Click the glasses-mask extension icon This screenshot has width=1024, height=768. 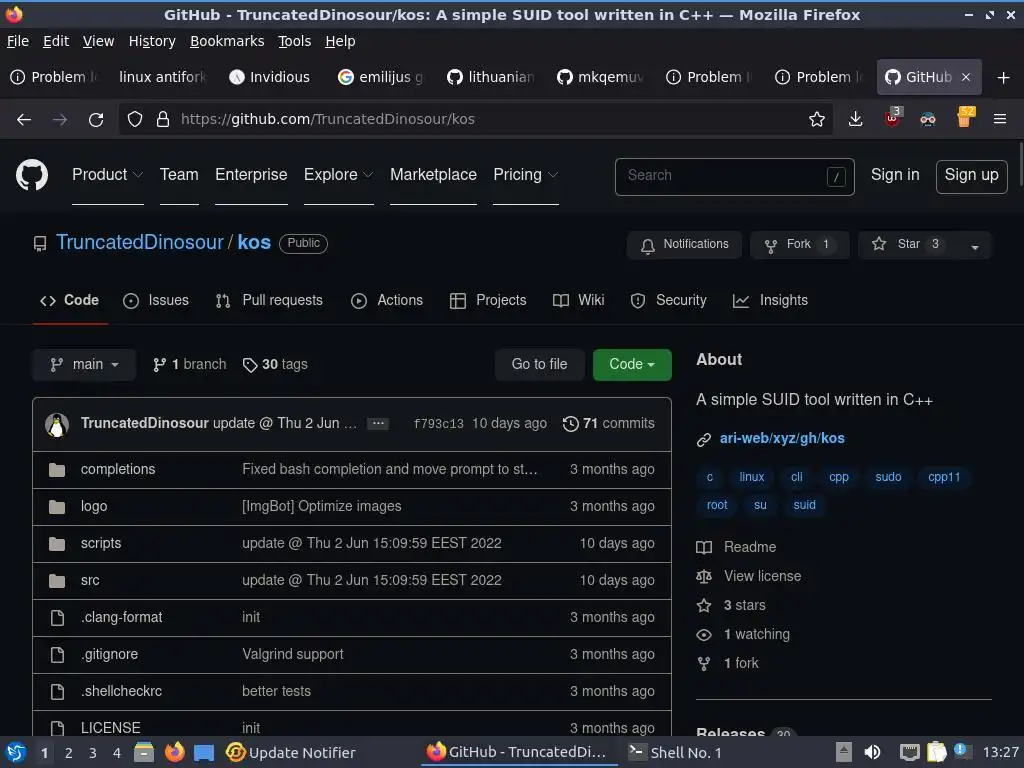click(x=927, y=120)
